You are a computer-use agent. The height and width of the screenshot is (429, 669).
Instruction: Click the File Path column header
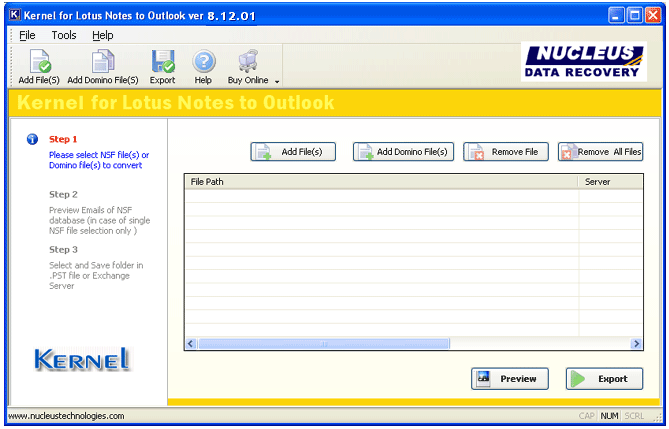click(380, 182)
